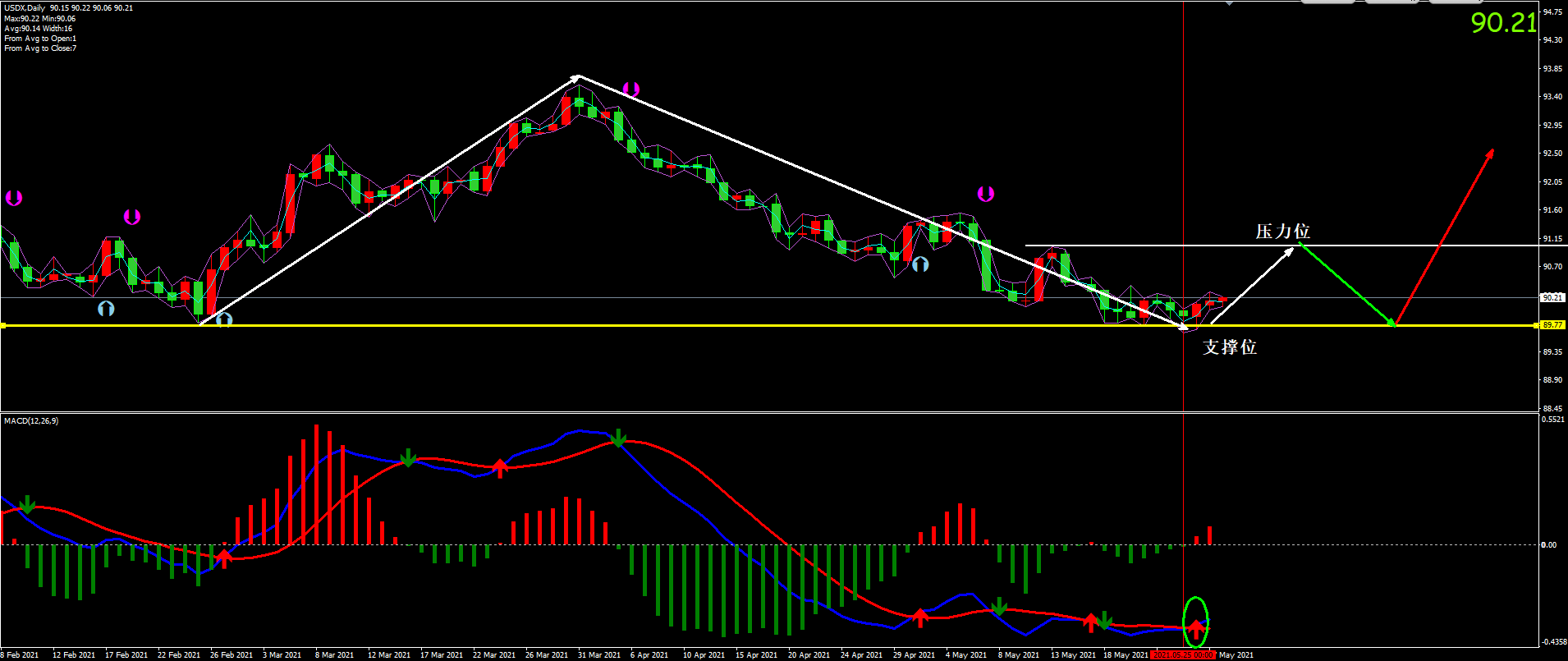This screenshot has height=661, width=1568.
Task: Click the USDX,Daily chart title text
Action: click(x=25, y=8)
